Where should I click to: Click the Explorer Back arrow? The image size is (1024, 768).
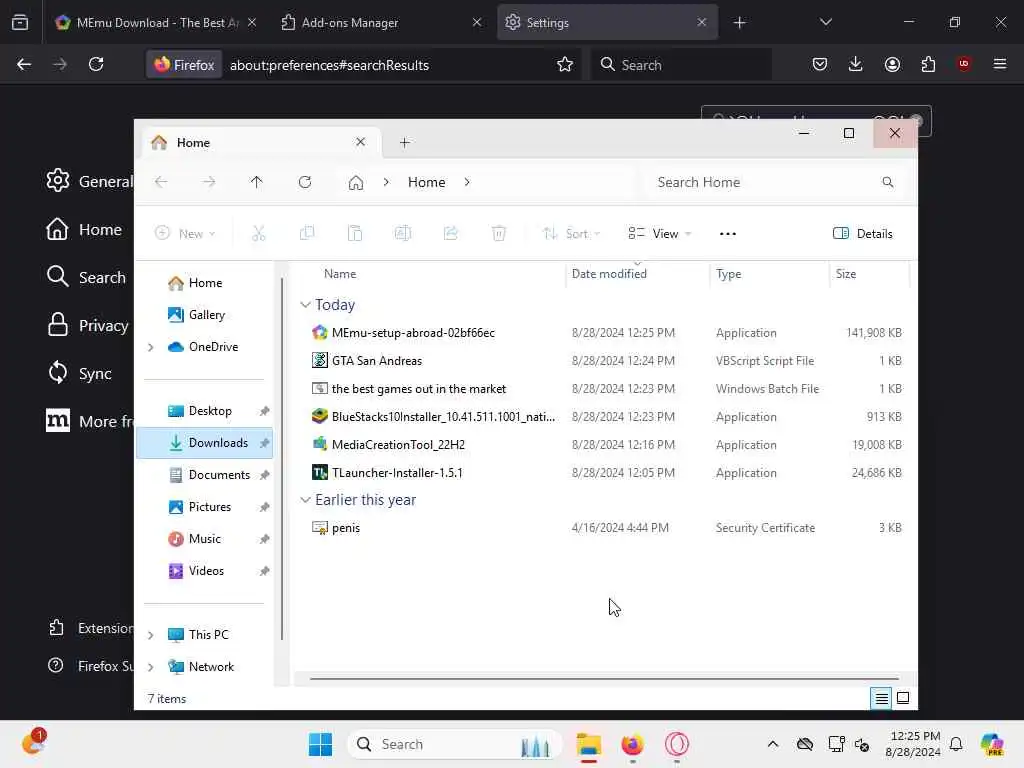[161, 182]
